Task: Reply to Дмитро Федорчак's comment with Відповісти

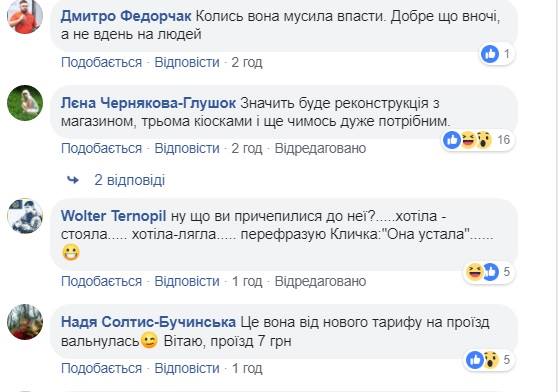Action: point(187,62)
